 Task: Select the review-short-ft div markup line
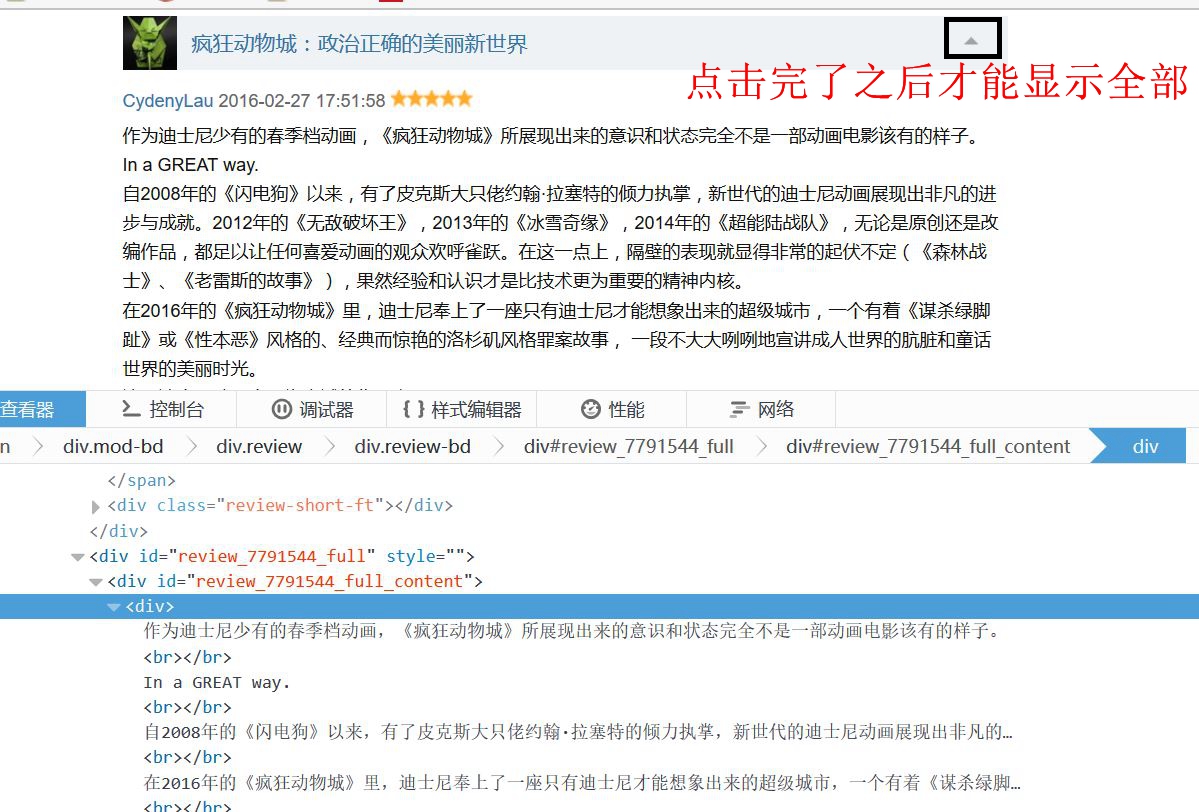(x=280, y=506)
